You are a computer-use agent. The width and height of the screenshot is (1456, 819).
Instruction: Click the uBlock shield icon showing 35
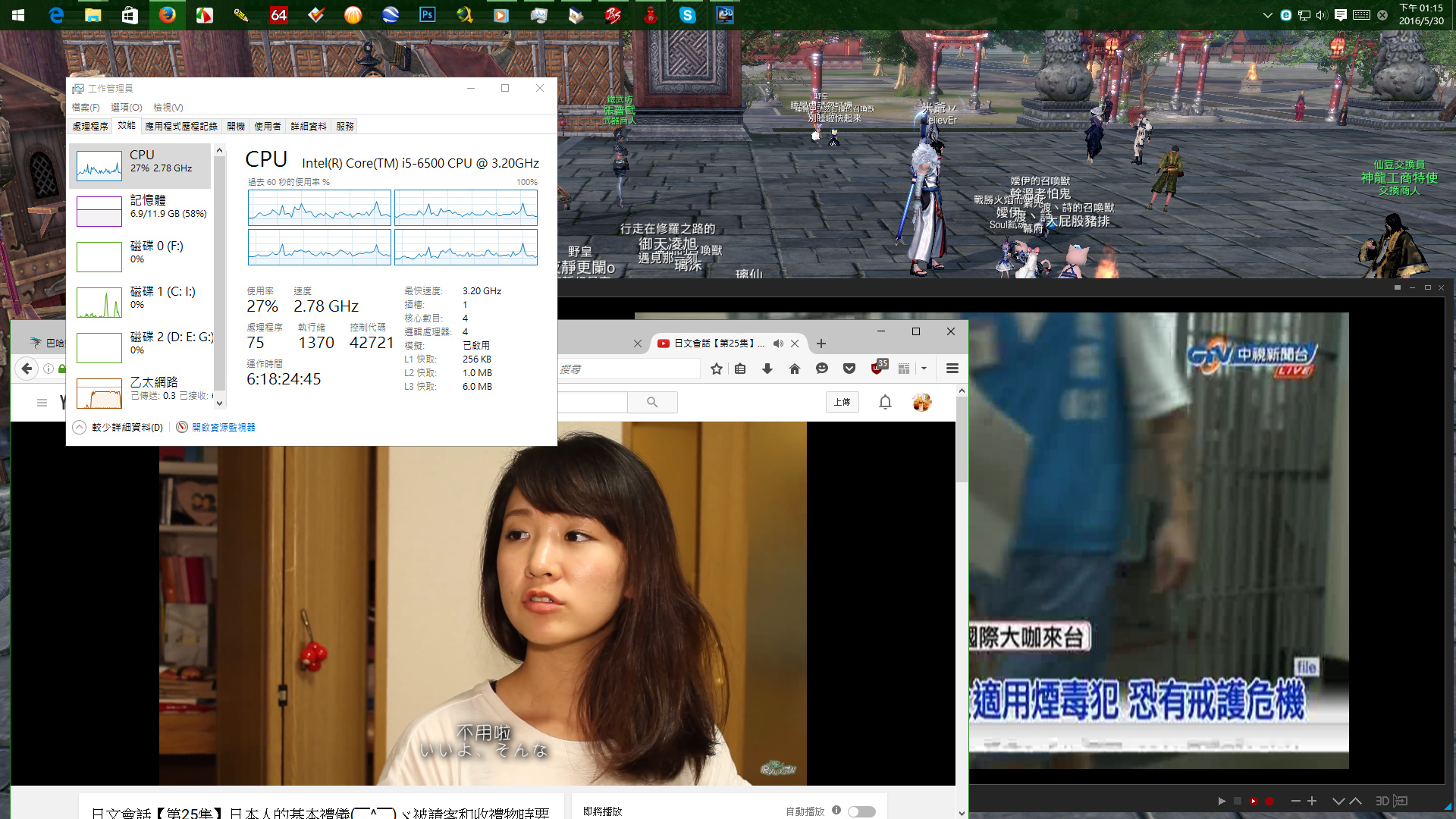pos(878,368)
